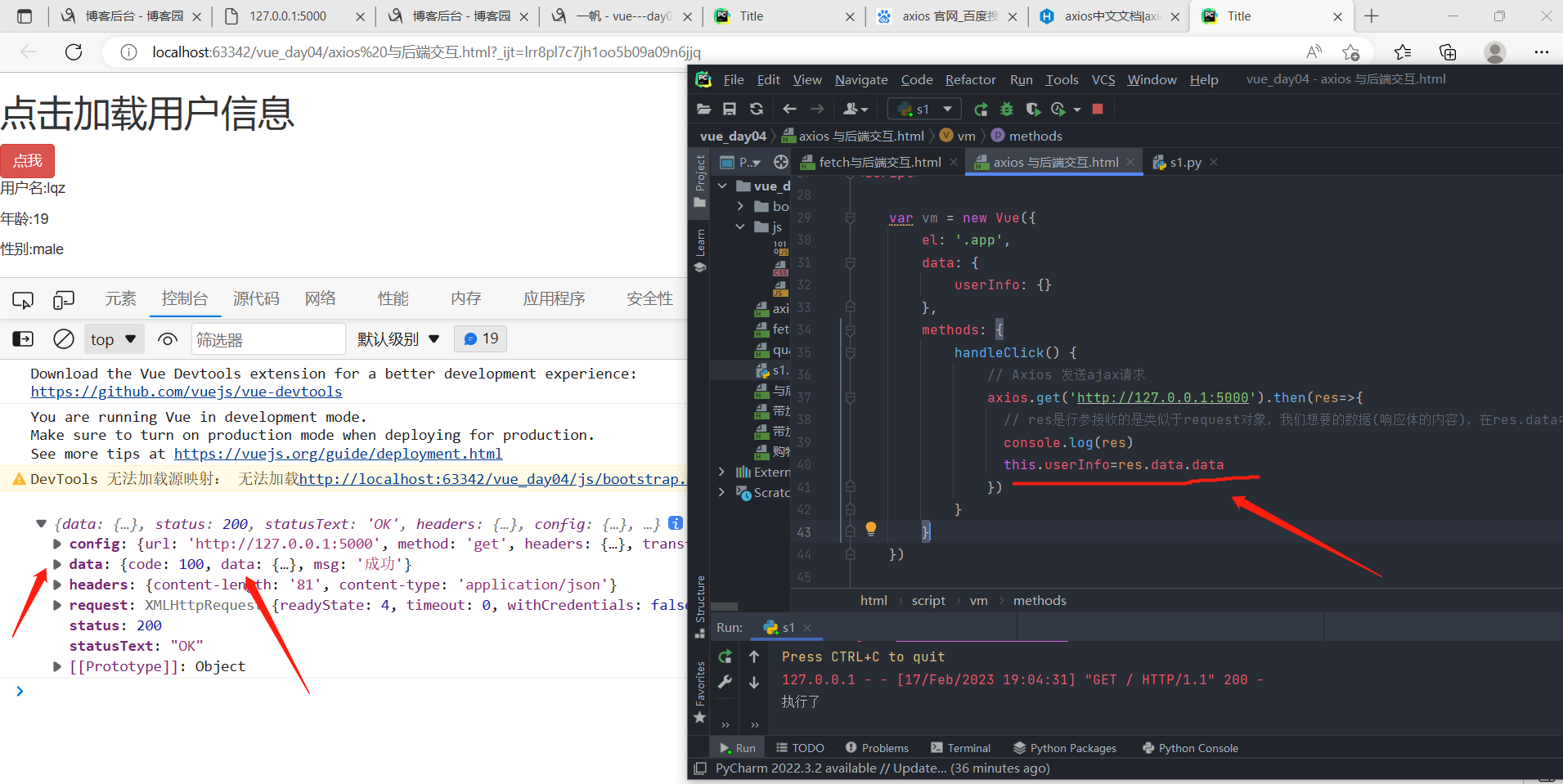The height and width of the screenshot is (784, 1563).
Task: Click the locate-in-project target icon
Action: [x=781, y=162]
